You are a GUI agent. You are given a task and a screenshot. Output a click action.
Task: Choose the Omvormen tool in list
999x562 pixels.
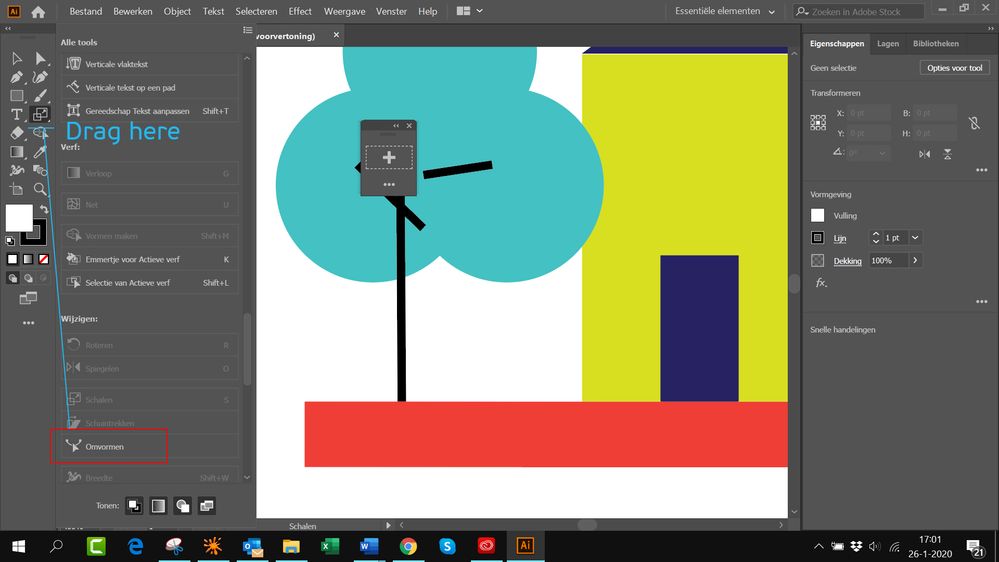point(105,446)
